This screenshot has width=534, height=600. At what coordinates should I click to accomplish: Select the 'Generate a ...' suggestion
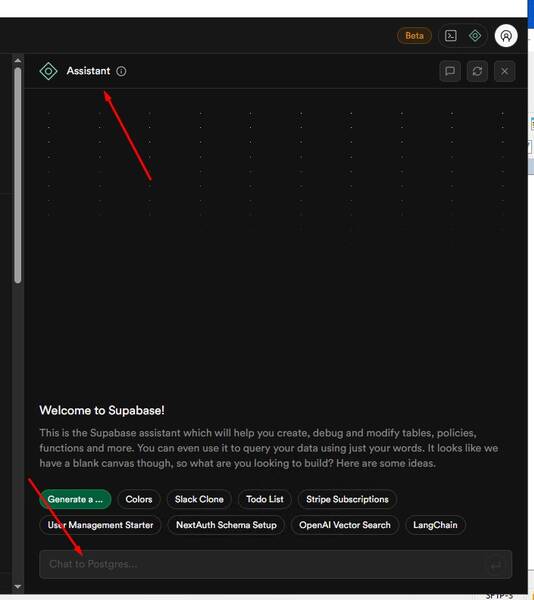tap(75, 499)
